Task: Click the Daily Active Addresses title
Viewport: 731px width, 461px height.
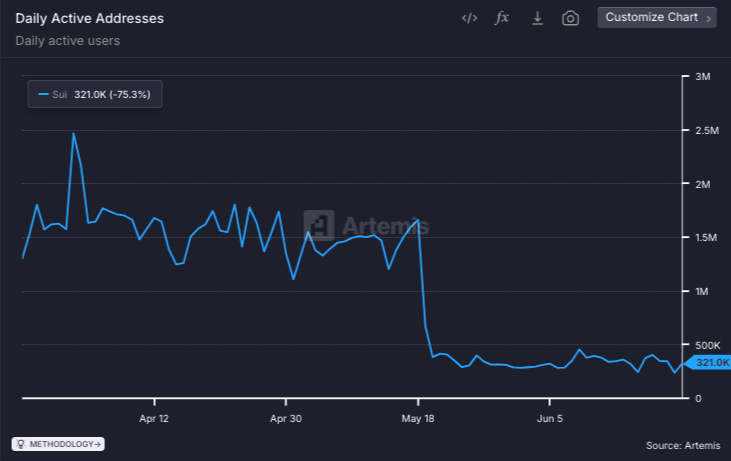Action: pos(90,19)
